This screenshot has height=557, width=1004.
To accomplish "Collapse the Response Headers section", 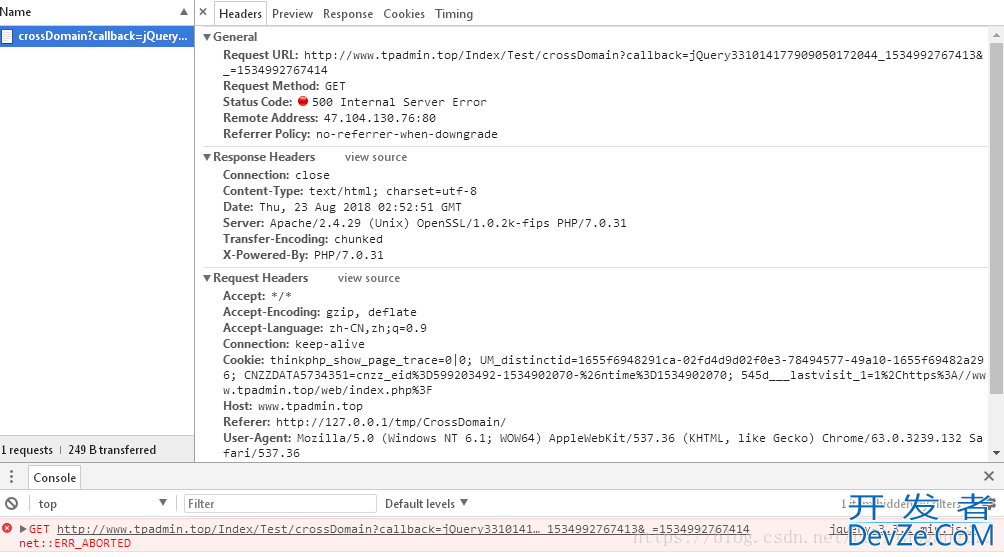I will tap(207, 157).
